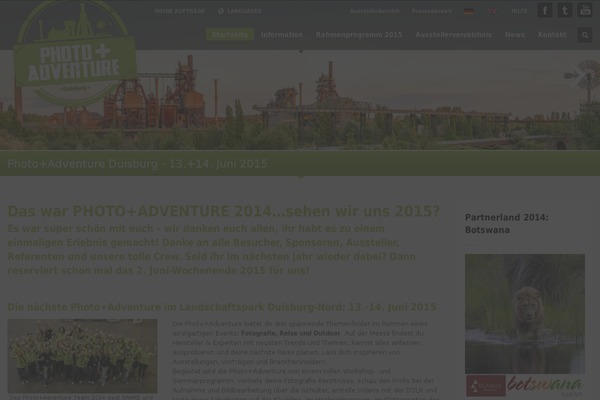
Task: Click the Botswana lion photo
Action: point(525,314)
